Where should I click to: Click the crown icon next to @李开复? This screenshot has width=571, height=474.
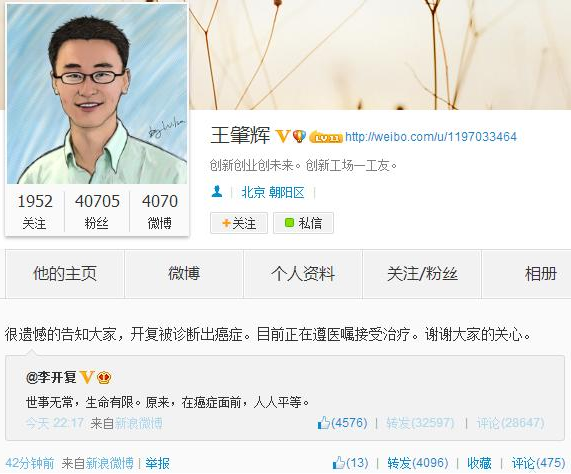coord(104,378)
